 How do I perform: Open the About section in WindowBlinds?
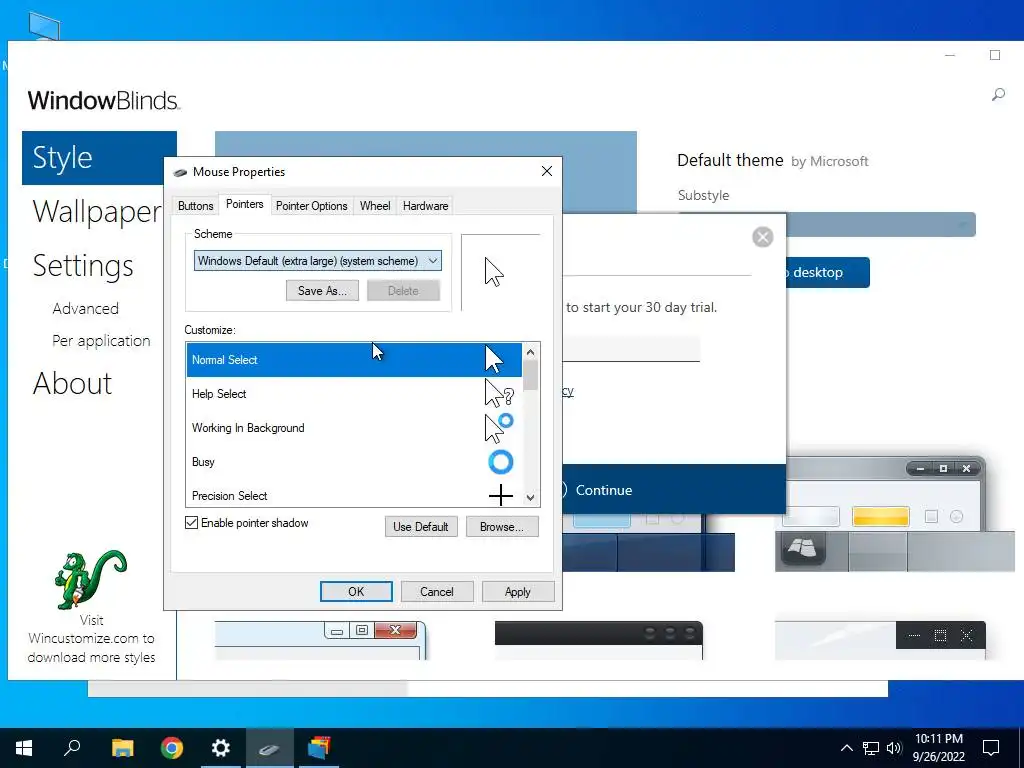tap(72, 383)
